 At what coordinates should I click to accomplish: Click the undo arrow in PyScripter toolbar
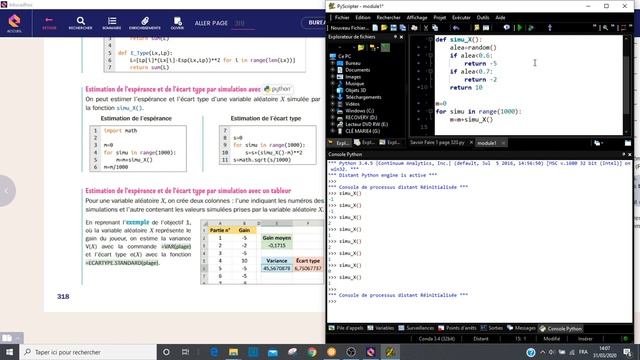pyautogui.click(x=456, y=28)
